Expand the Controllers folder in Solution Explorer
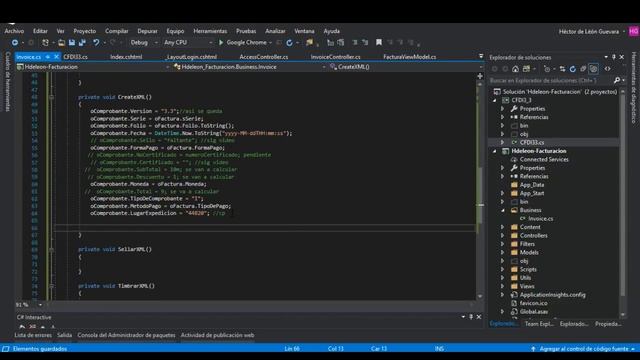The width and height of the screenshot is (640, 360). (x=503, y=236)
